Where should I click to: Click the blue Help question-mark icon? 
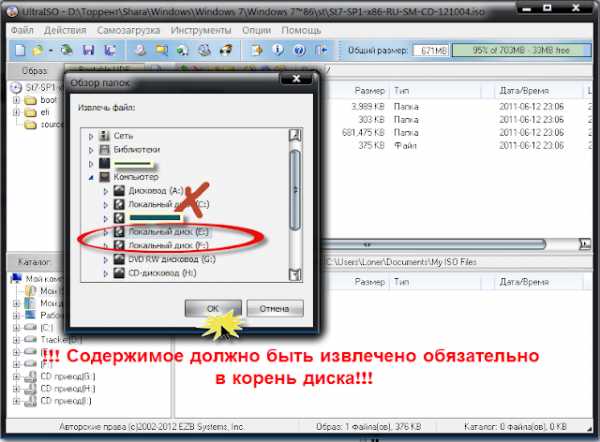(x=300, y=50)
